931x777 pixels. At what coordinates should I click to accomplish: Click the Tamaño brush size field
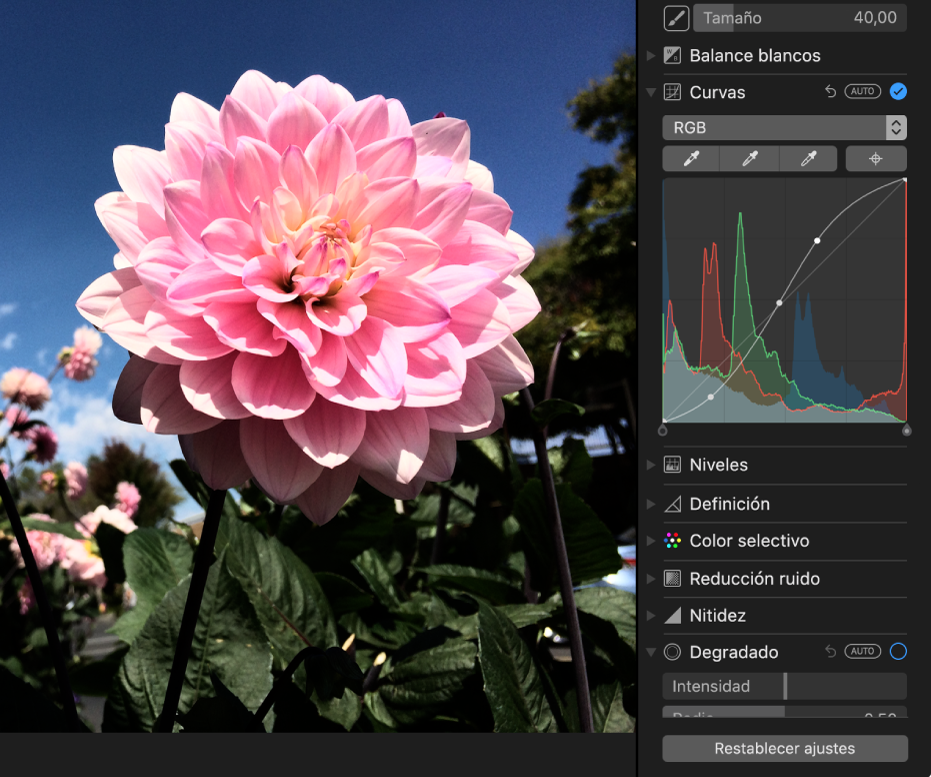[800, 18]
